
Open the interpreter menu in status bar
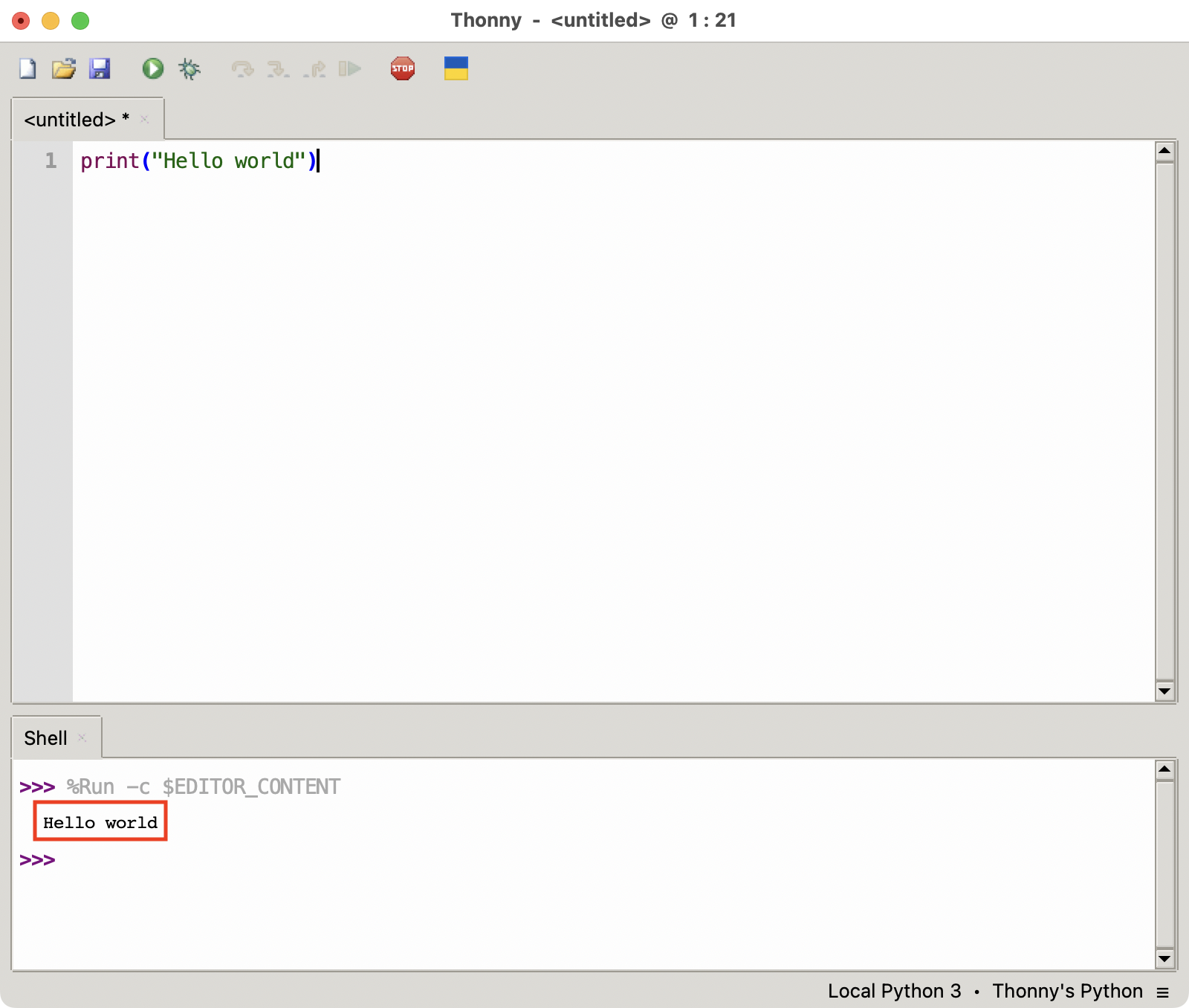point(1163,992)
